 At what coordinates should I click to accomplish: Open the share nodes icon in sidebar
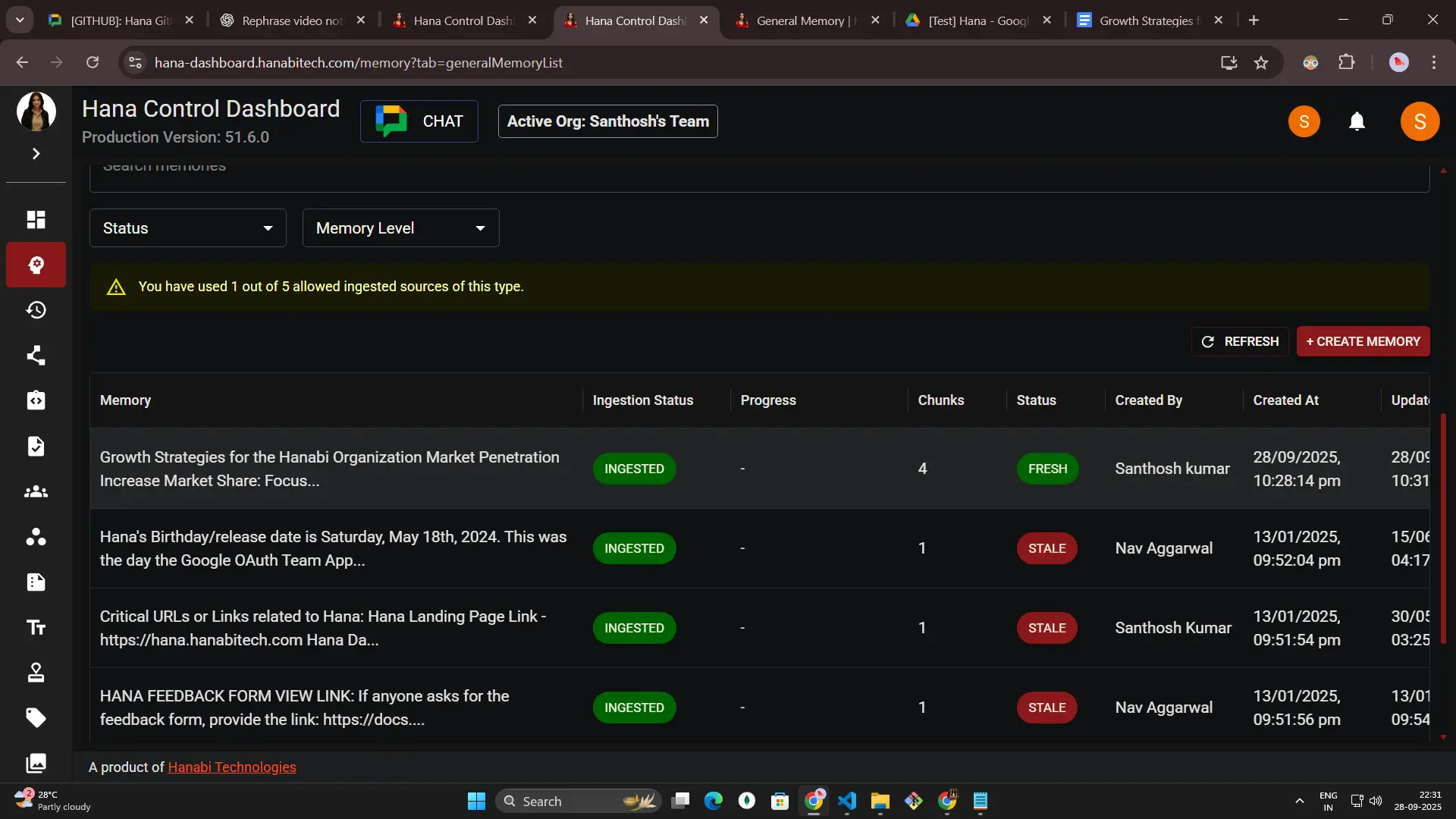[x=36, y=356]
